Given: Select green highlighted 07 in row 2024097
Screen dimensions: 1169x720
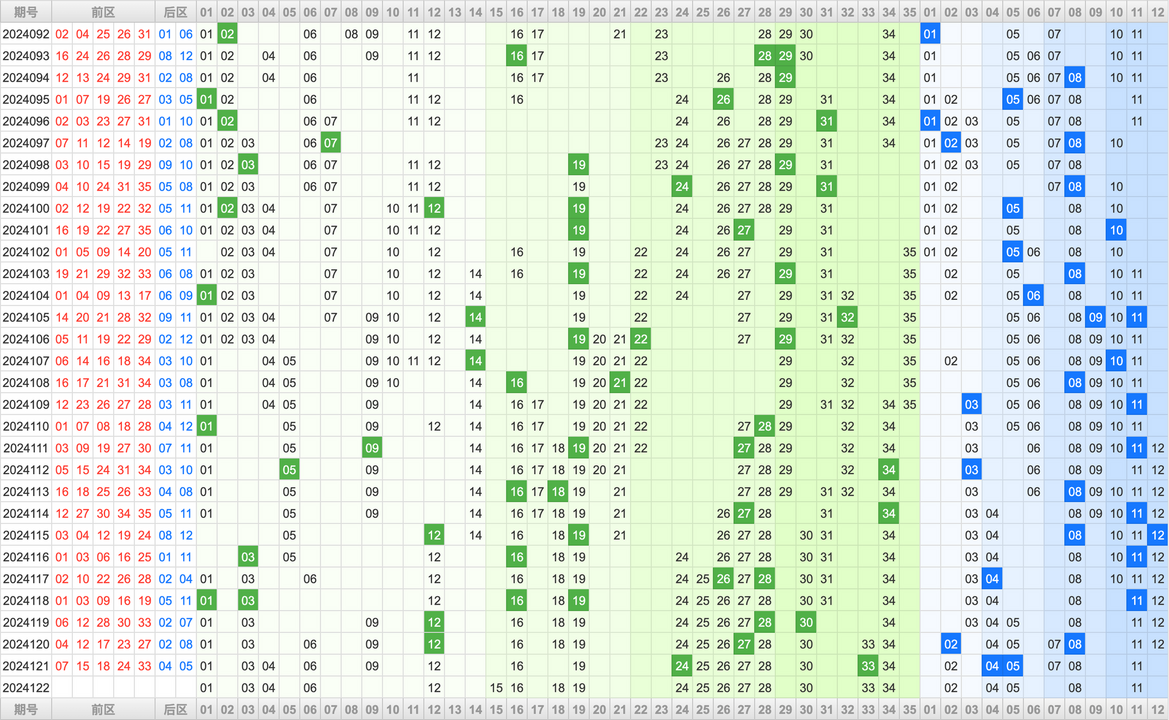Looking at the screenshot, I should 330,143.
